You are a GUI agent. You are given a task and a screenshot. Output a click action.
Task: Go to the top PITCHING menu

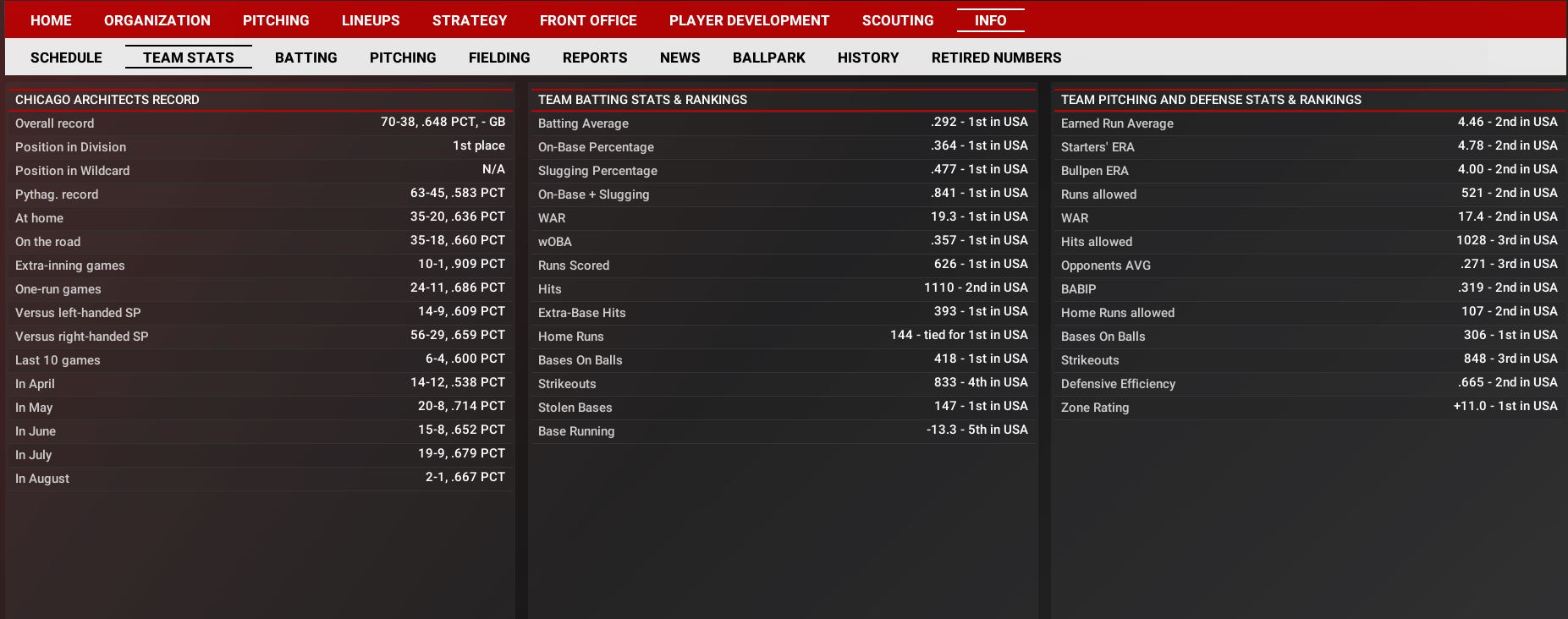276,20
